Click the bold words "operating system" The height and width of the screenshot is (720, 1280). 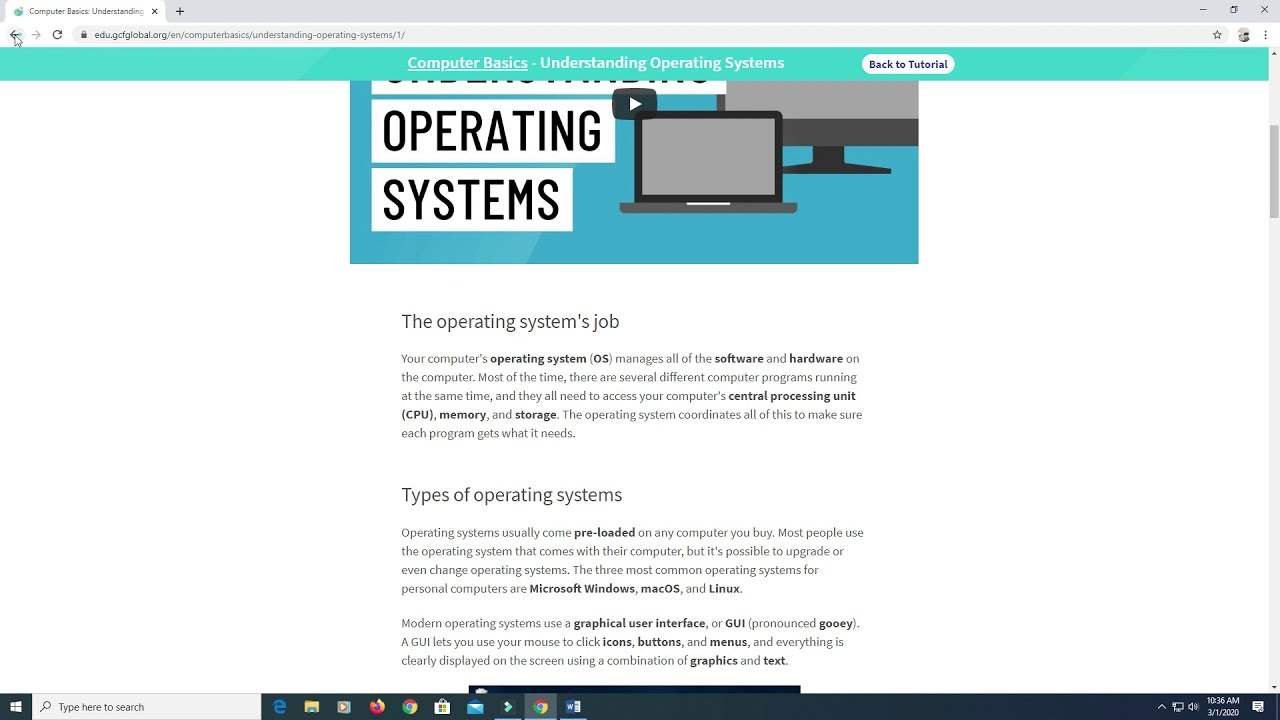click(538, 358)
